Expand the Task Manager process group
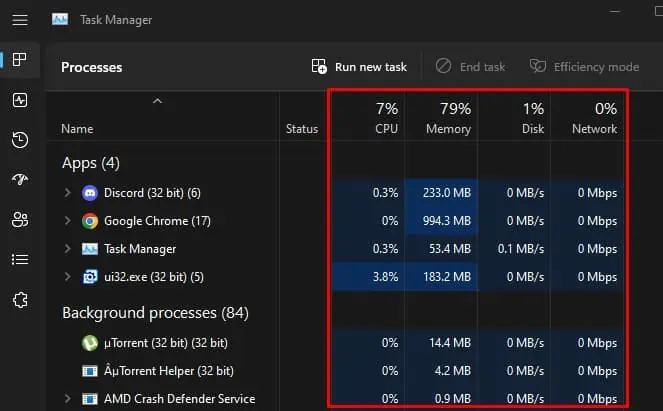 click(x=67, y=249)
